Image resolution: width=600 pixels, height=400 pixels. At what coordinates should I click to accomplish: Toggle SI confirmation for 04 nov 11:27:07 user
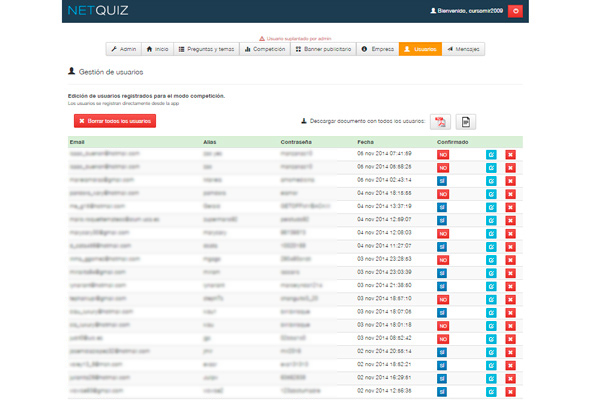pos(442,247)
